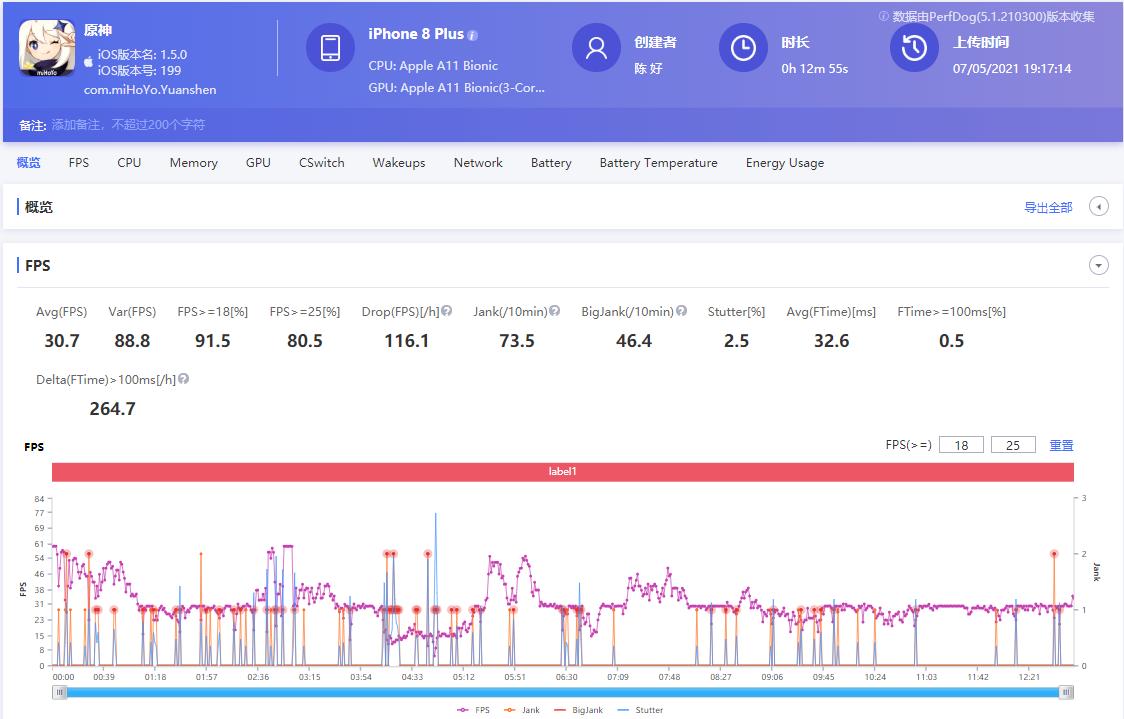Toggle FPS series in chart legend
This screenshot has height=719, width=1124.
(x=474, y=710)
